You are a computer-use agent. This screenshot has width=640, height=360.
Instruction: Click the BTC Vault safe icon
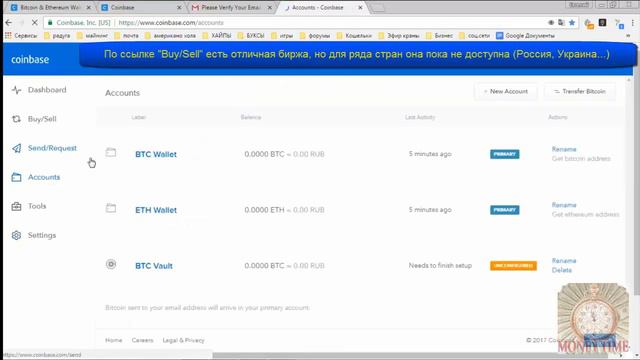(111, 264)
